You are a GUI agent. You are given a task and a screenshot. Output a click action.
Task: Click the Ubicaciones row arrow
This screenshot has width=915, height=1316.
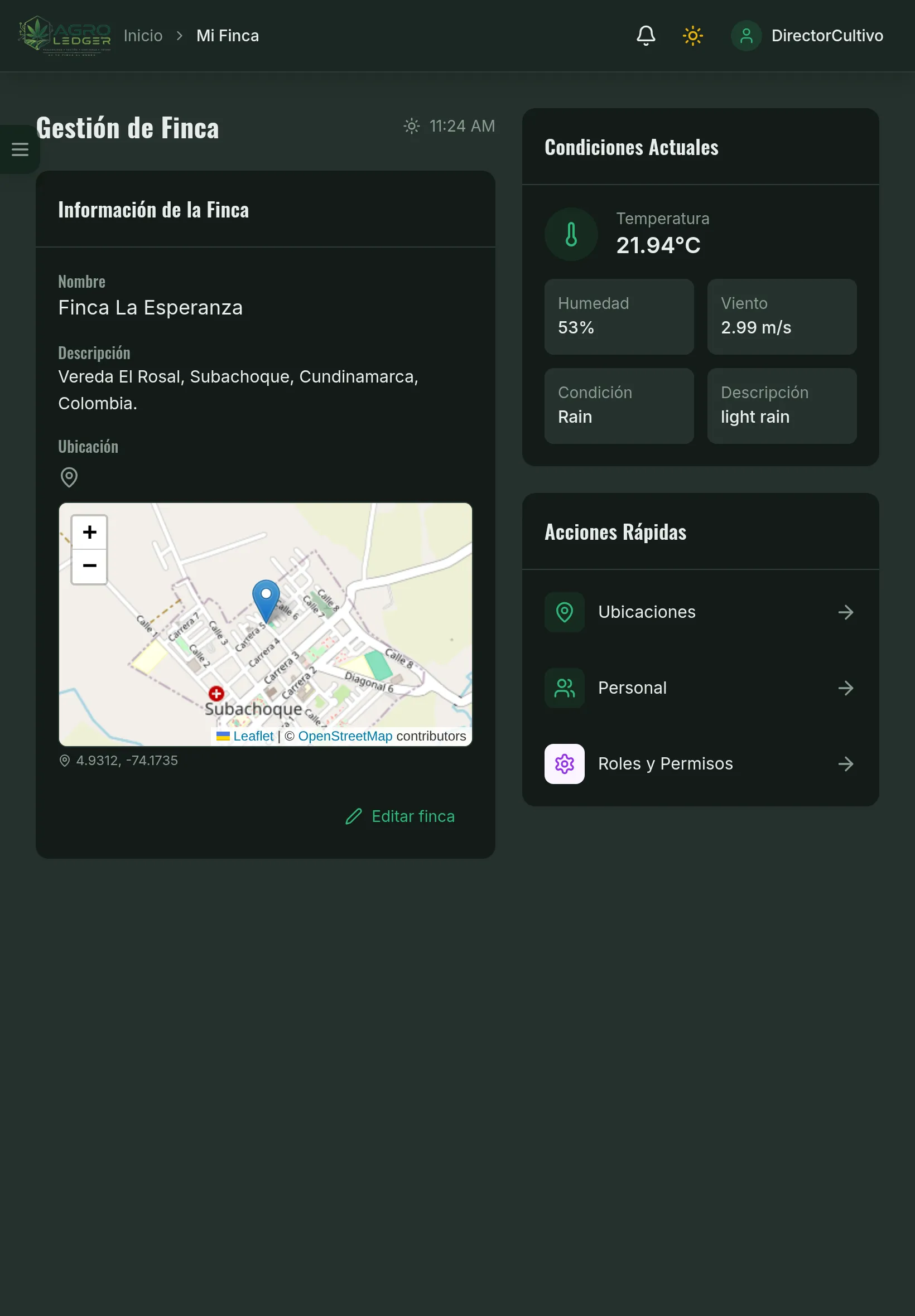(846, 612)
